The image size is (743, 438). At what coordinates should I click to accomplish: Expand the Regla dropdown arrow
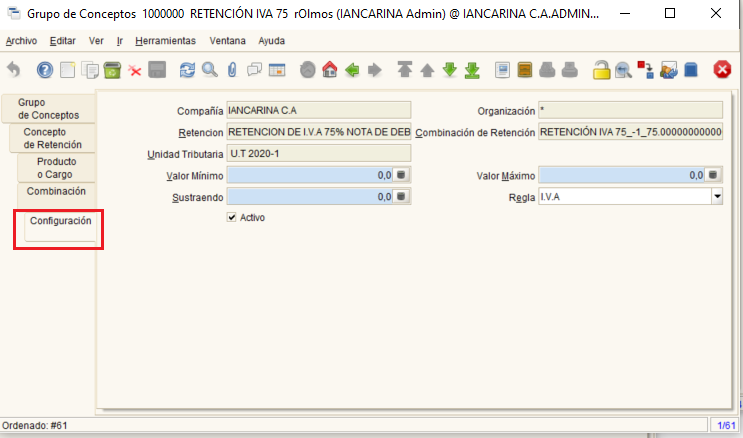point(717,196)
